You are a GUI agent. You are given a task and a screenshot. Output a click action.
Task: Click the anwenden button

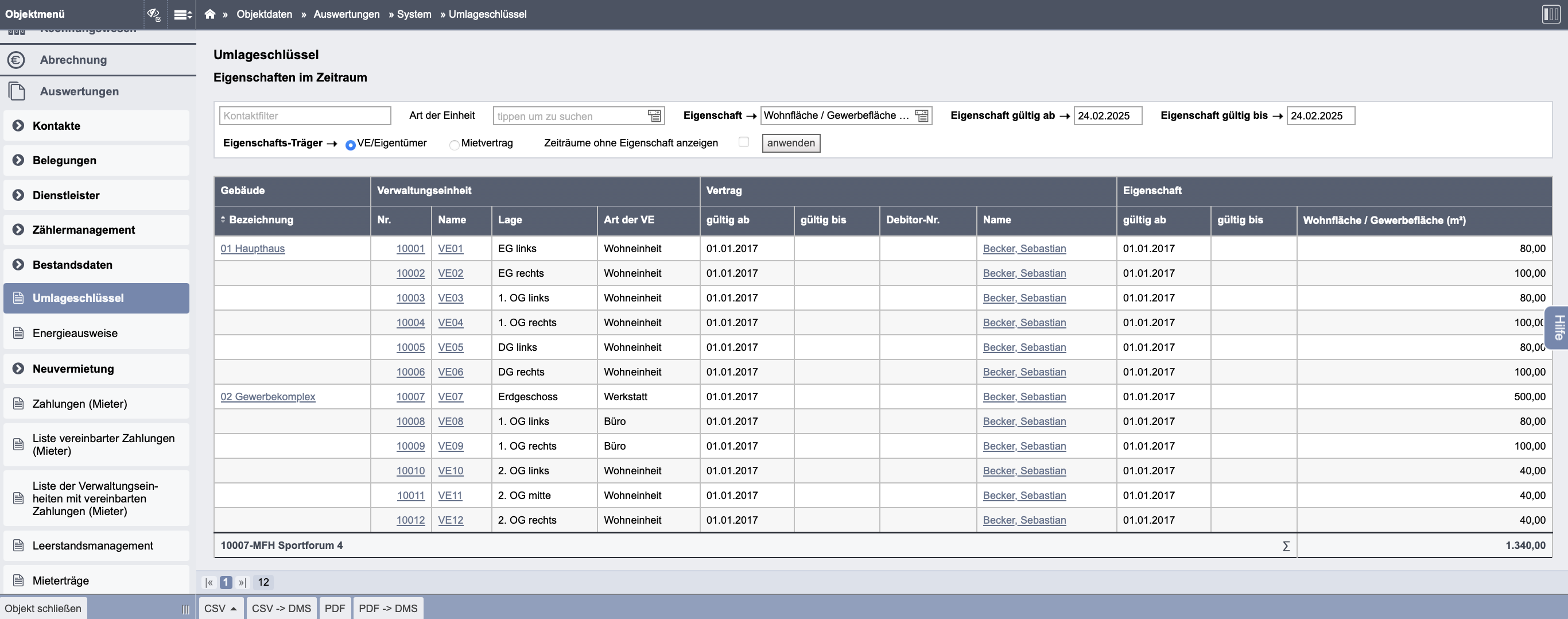[x=791, y=143]
